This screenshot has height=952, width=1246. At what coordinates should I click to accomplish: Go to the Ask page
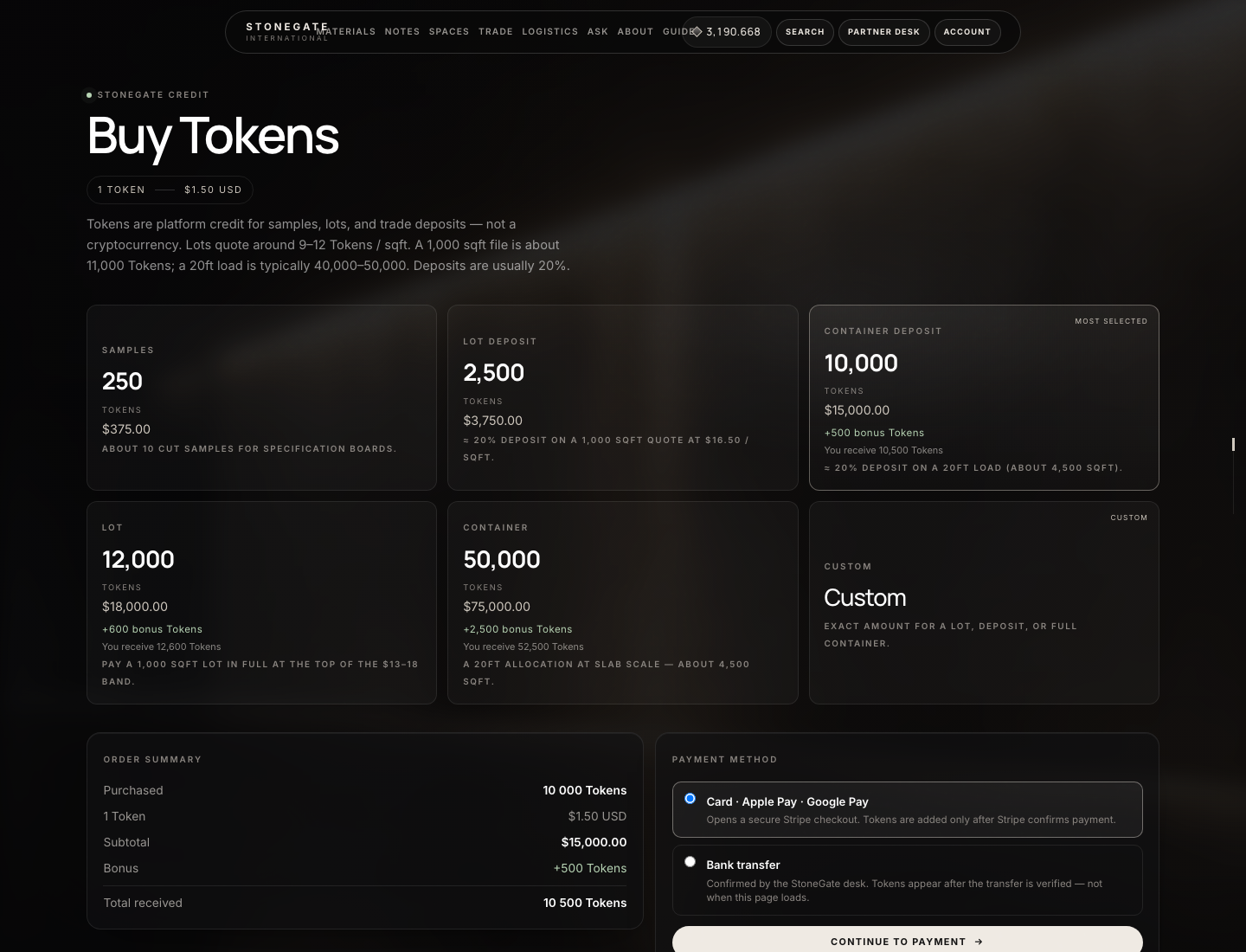click(598, 32)
